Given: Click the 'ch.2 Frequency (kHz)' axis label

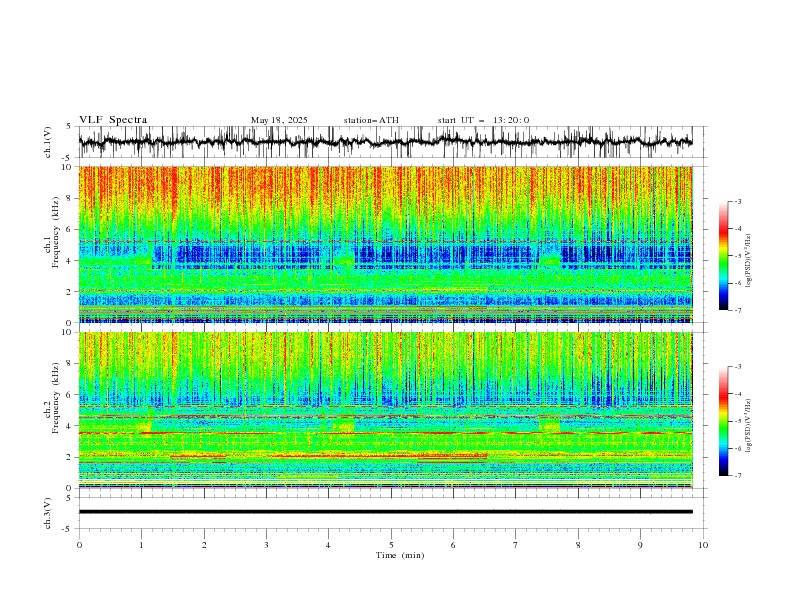Looking at the screenshot, I should coord(52,397).
